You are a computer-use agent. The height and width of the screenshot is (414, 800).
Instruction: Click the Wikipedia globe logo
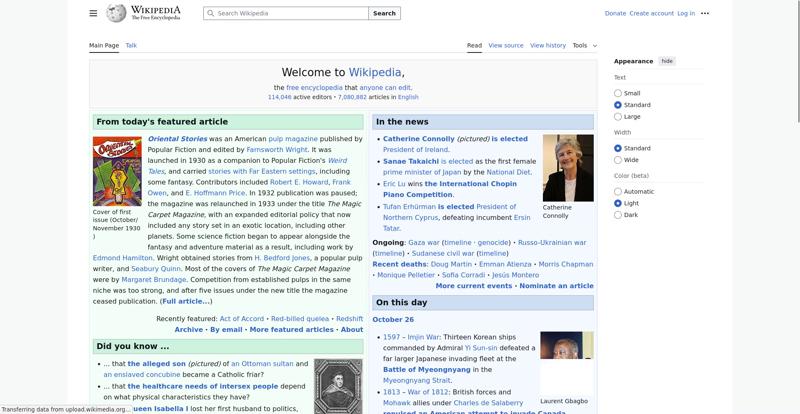coord(117,13)
